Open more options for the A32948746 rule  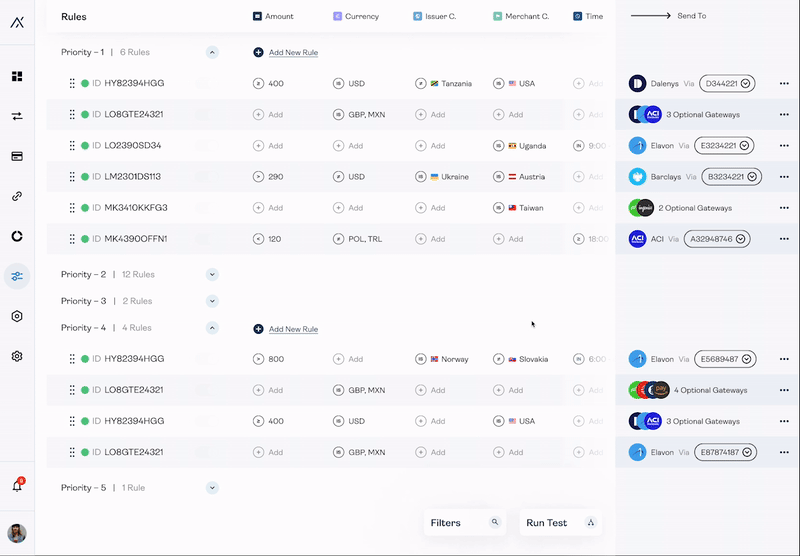(x=784, y=239)
